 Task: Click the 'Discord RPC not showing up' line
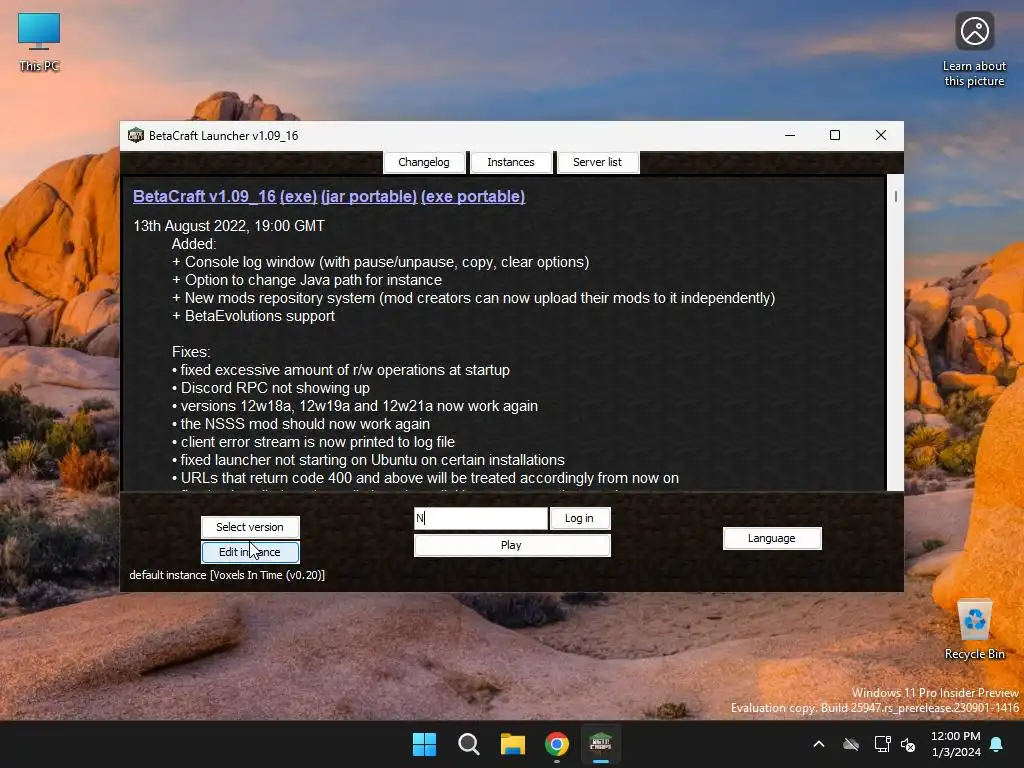(271, 388)
